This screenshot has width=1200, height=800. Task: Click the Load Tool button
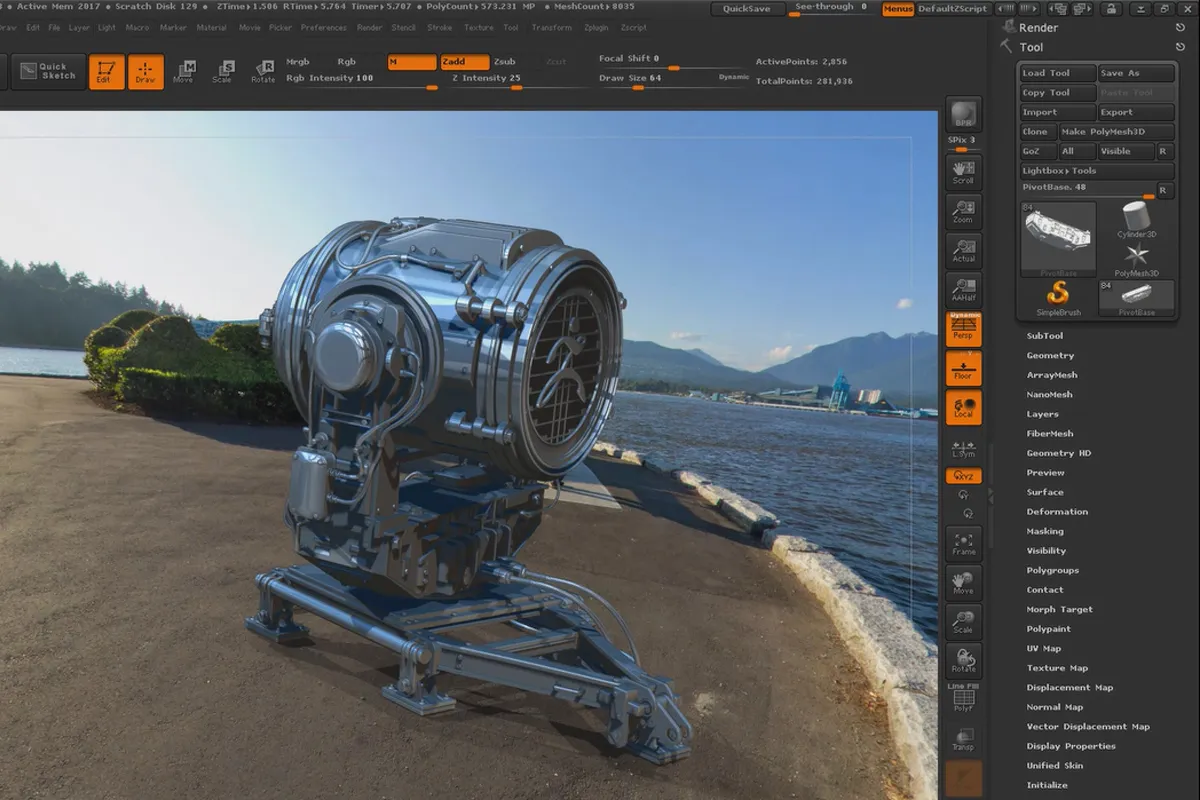tap(1057, 73)
